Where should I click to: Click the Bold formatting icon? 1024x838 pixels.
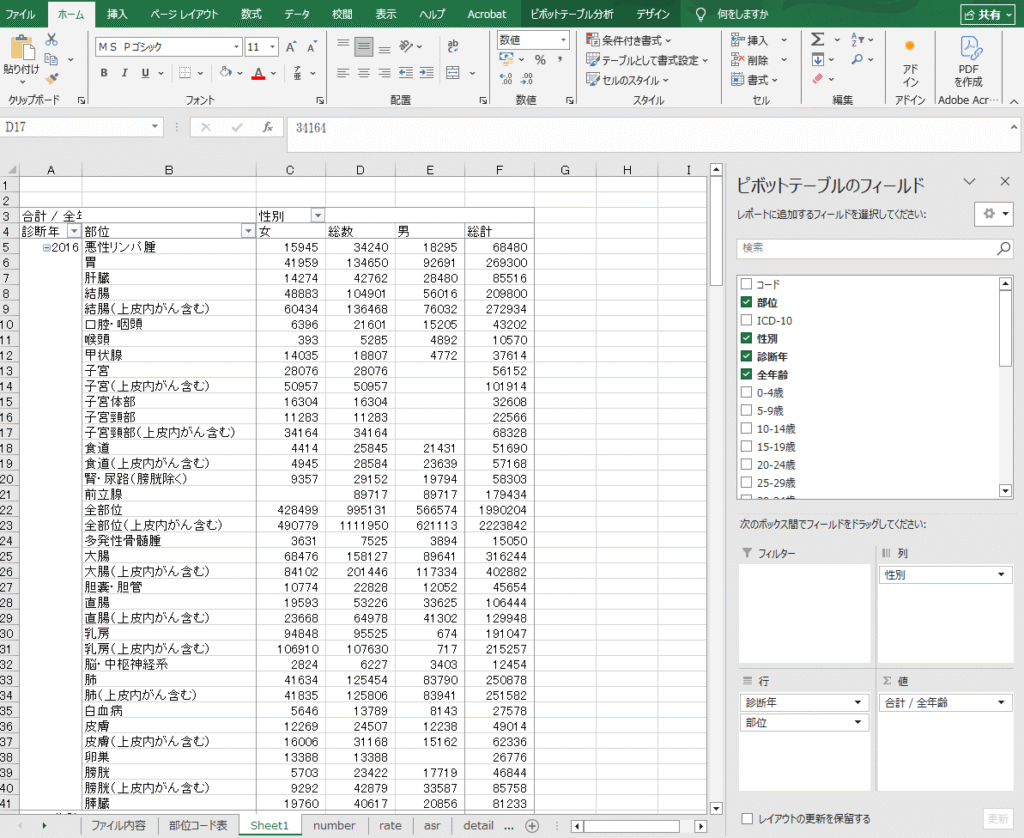pyautogui.click(x=104, y=73)
